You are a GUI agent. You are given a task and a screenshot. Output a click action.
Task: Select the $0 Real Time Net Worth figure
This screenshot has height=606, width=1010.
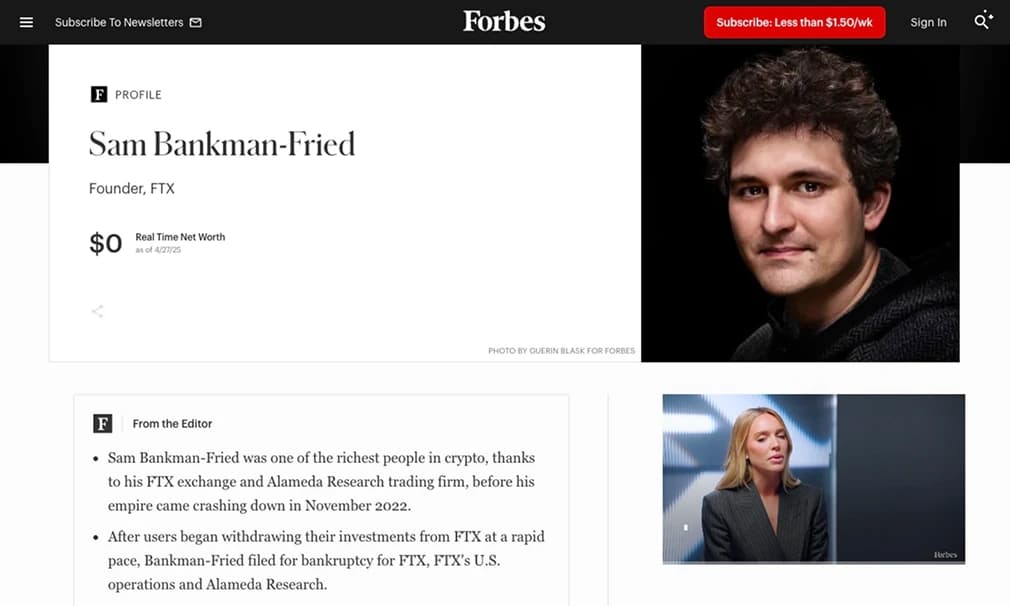click(x=104, y=242)
